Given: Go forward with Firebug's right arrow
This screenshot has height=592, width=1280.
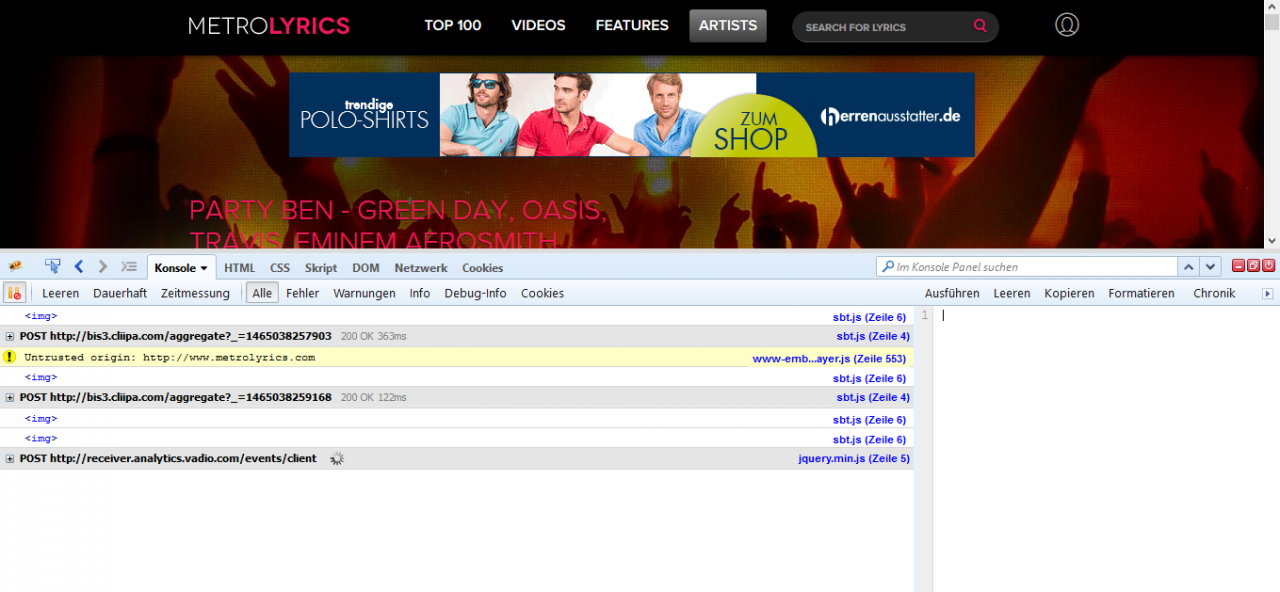Looking at the screenshot, I should [103, 267].
